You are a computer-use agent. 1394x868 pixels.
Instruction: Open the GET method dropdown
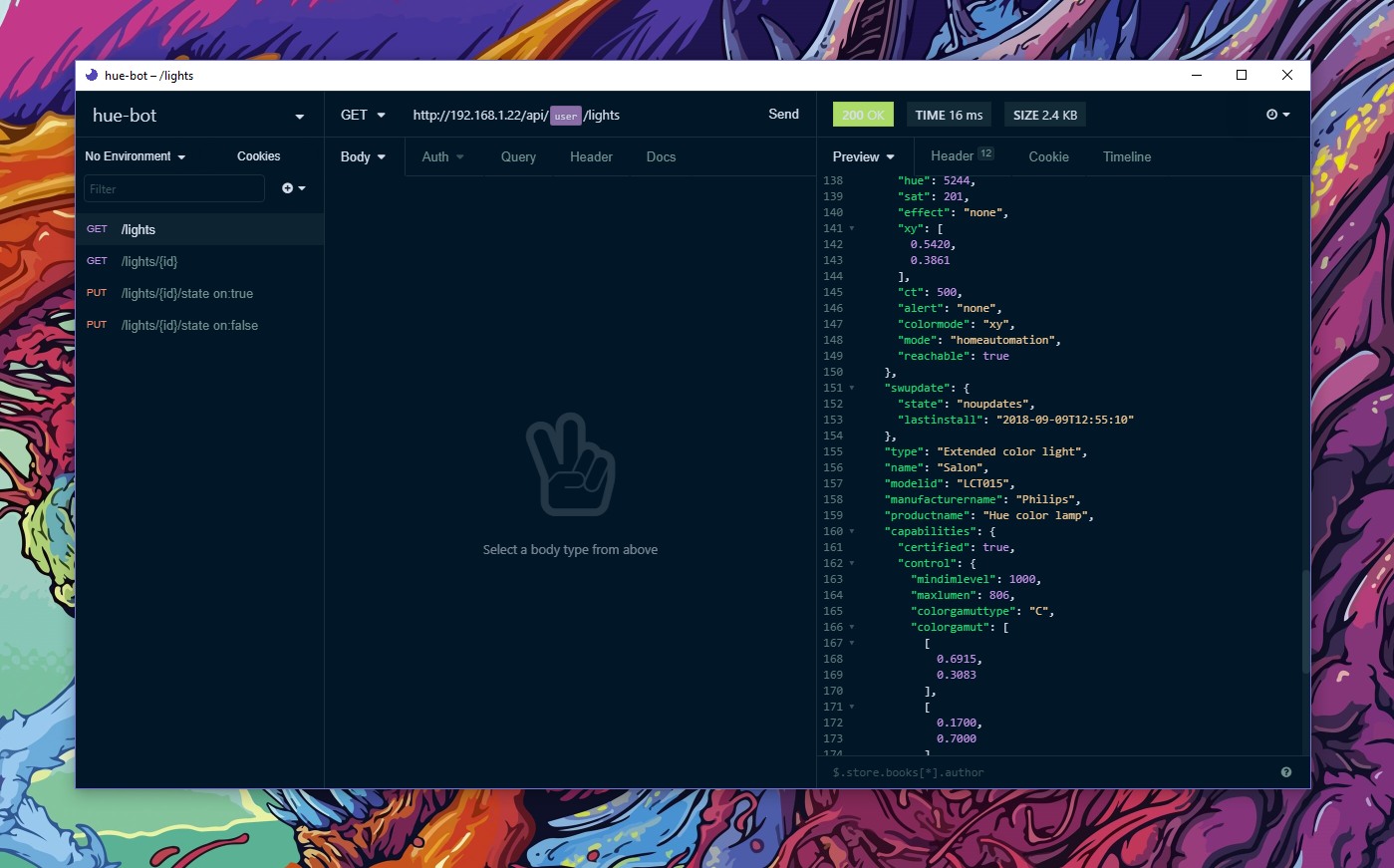(x=363, y=115)
